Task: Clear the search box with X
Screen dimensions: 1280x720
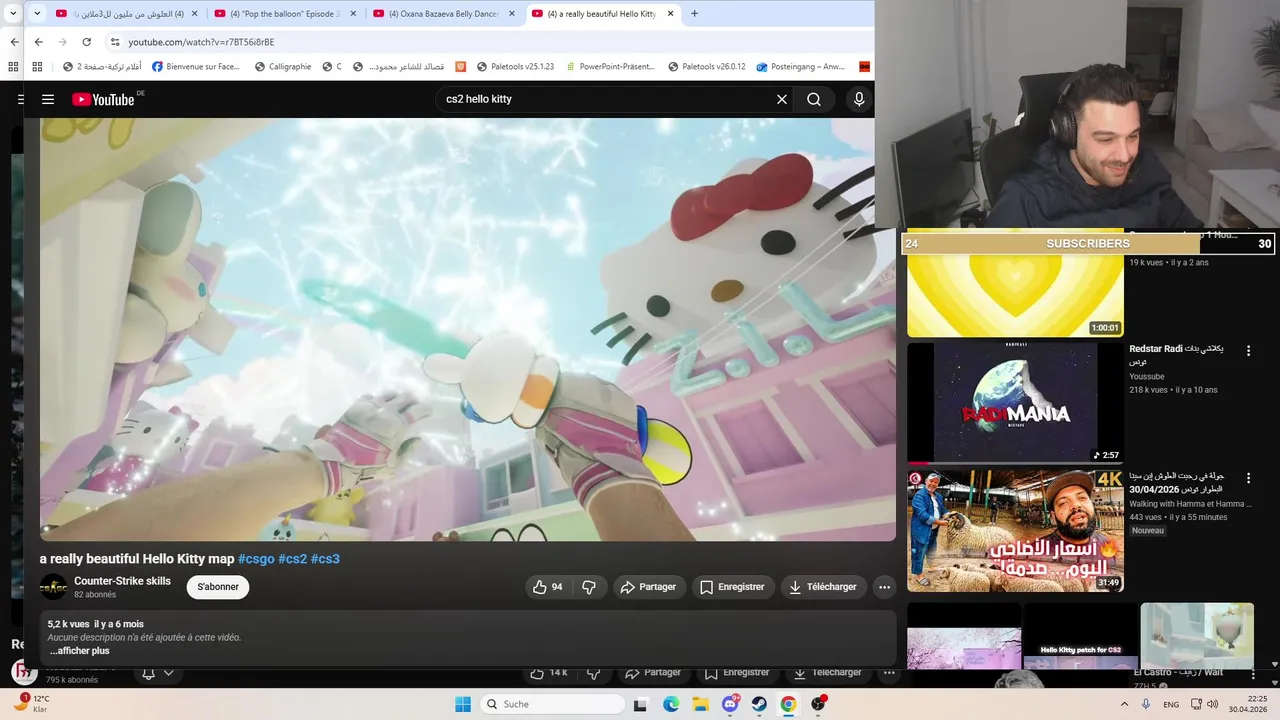Action: (782, 99)
